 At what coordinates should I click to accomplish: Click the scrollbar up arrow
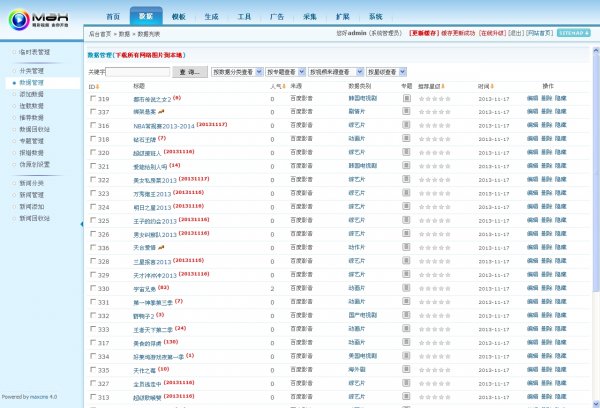click(x=596, y=51)
